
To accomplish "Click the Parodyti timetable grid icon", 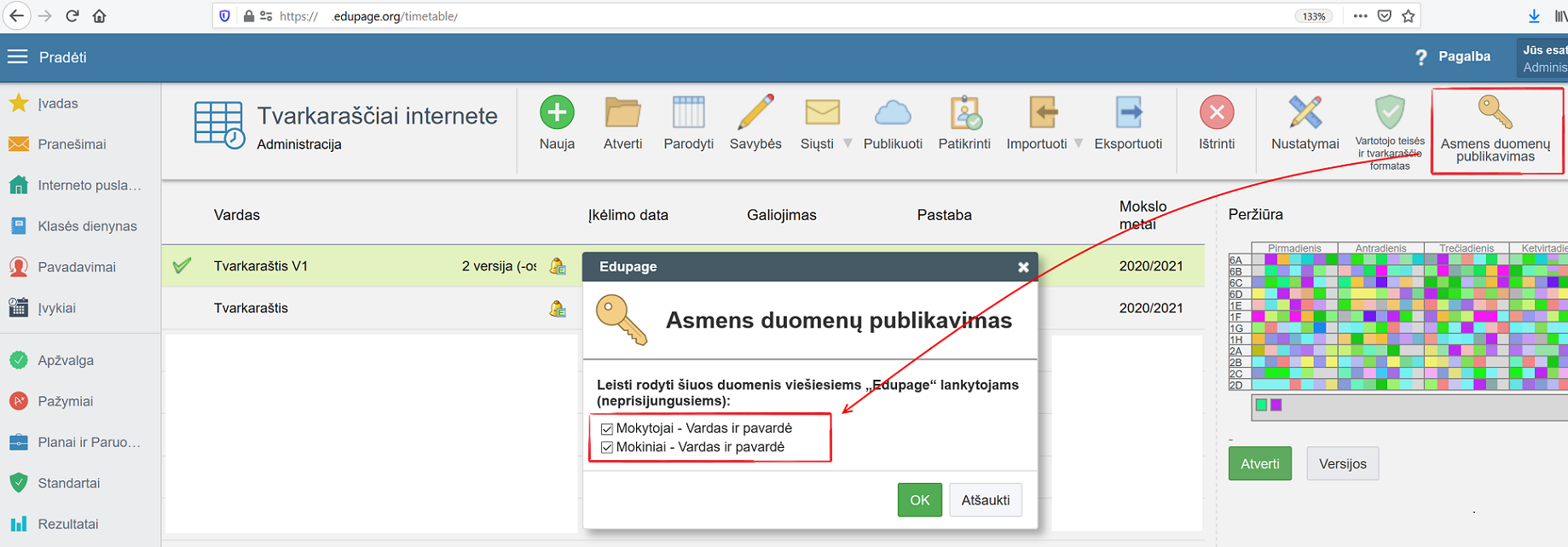I will (x=688, y=112).
